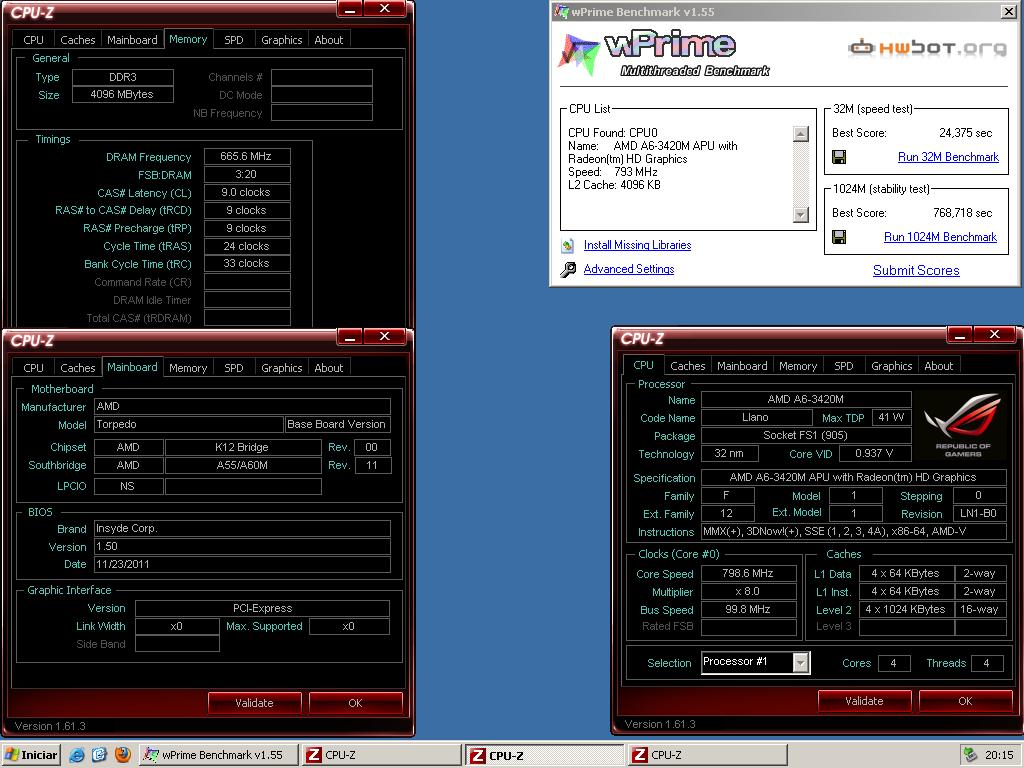This screenshot has height=768, width=1024.
Task: Open CPU tab in Memory window
Action: 33,40
